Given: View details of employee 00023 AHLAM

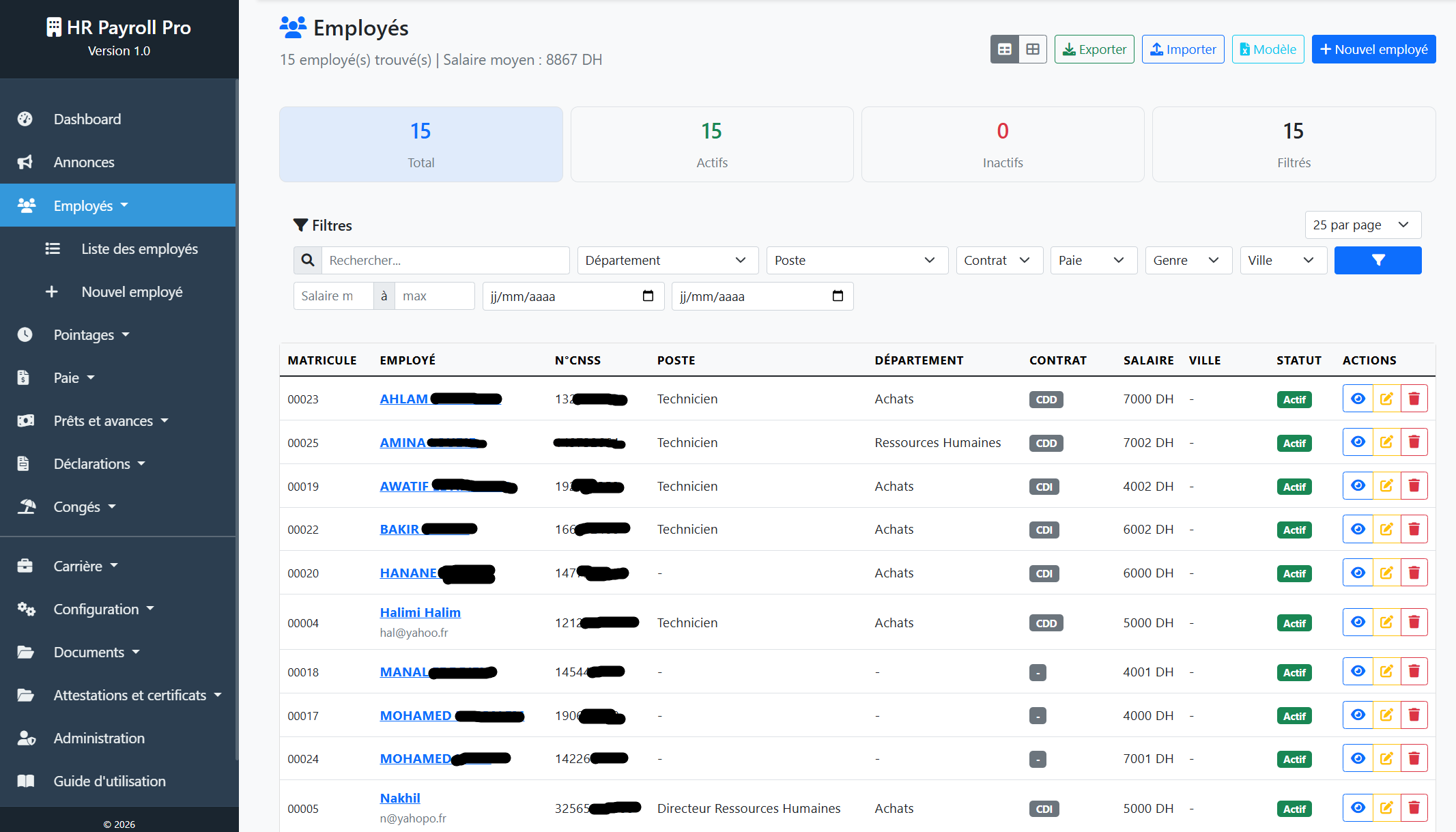Looking at the screenshot, I should click(x=1358, y=399).
